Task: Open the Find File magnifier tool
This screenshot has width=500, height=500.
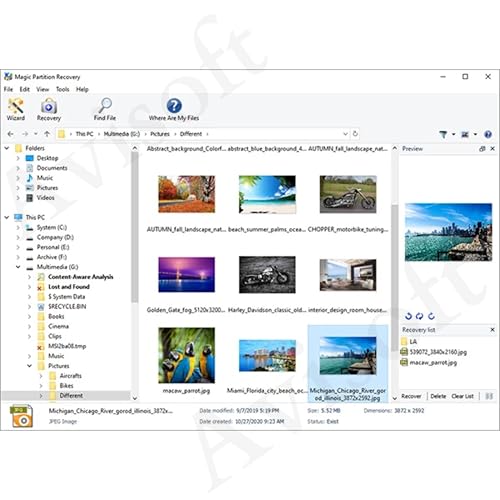Action: tap(105, 109)
